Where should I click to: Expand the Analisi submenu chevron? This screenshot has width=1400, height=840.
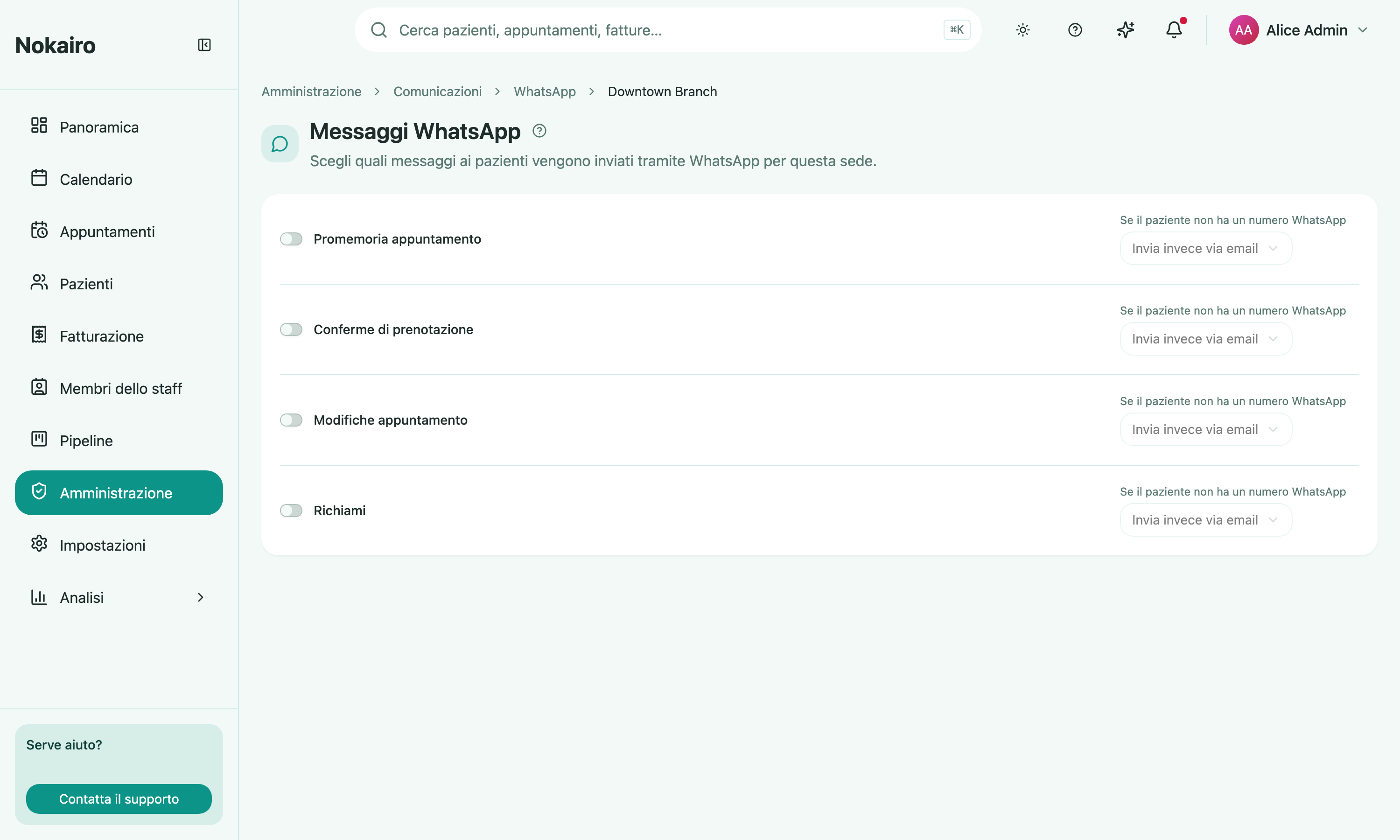tap(200, 597)
